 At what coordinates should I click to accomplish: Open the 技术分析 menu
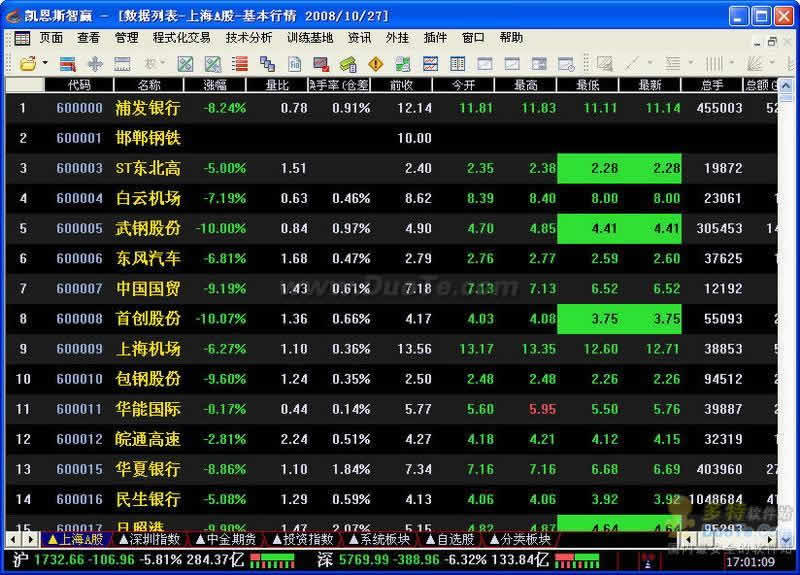click(x=249, y=38)
